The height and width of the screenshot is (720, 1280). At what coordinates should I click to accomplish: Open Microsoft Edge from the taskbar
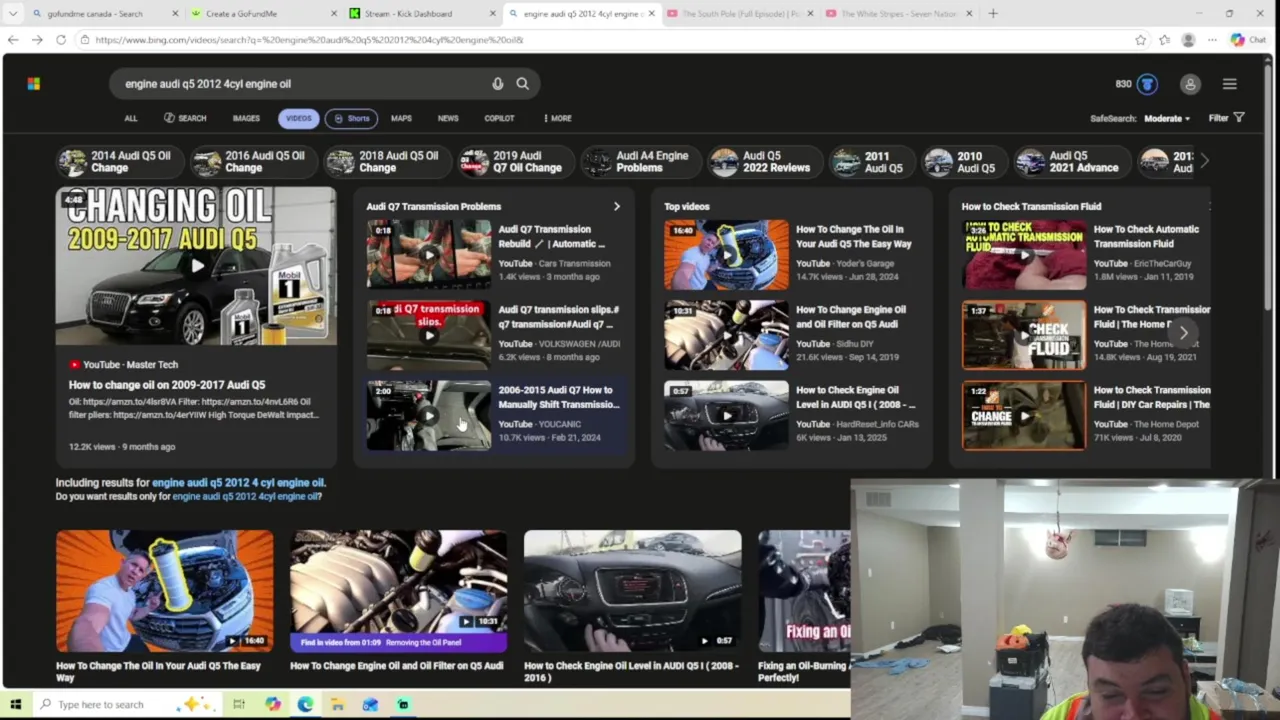coord(305,705)
